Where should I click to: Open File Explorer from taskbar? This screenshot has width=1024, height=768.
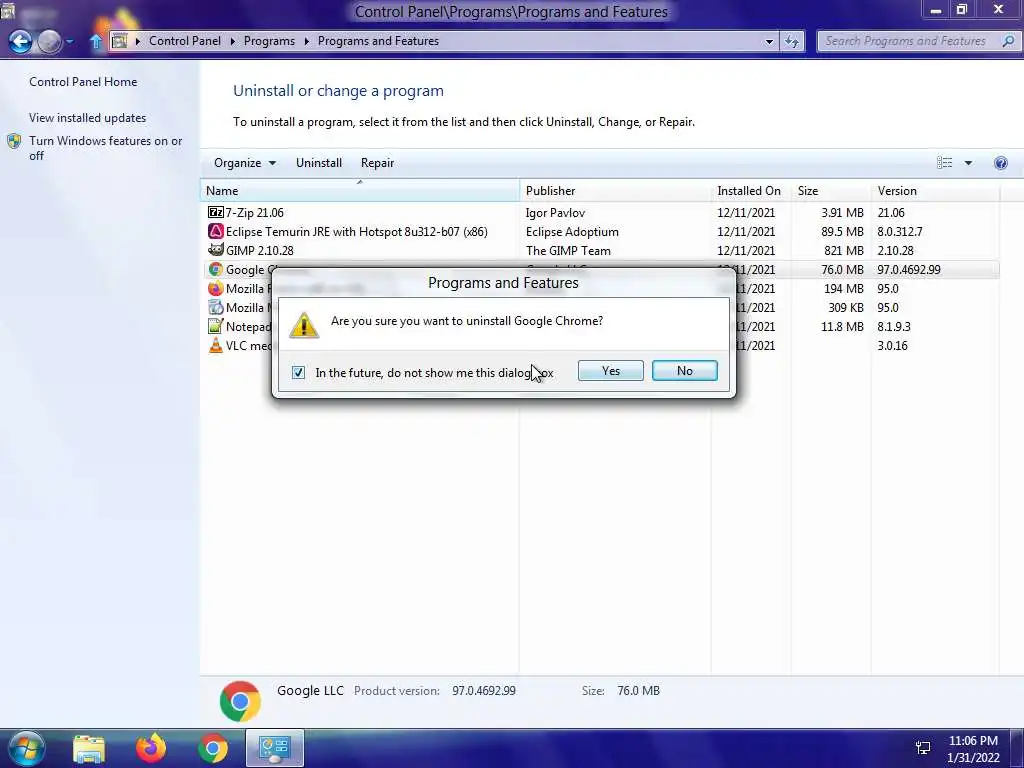[x=89, y=748]
